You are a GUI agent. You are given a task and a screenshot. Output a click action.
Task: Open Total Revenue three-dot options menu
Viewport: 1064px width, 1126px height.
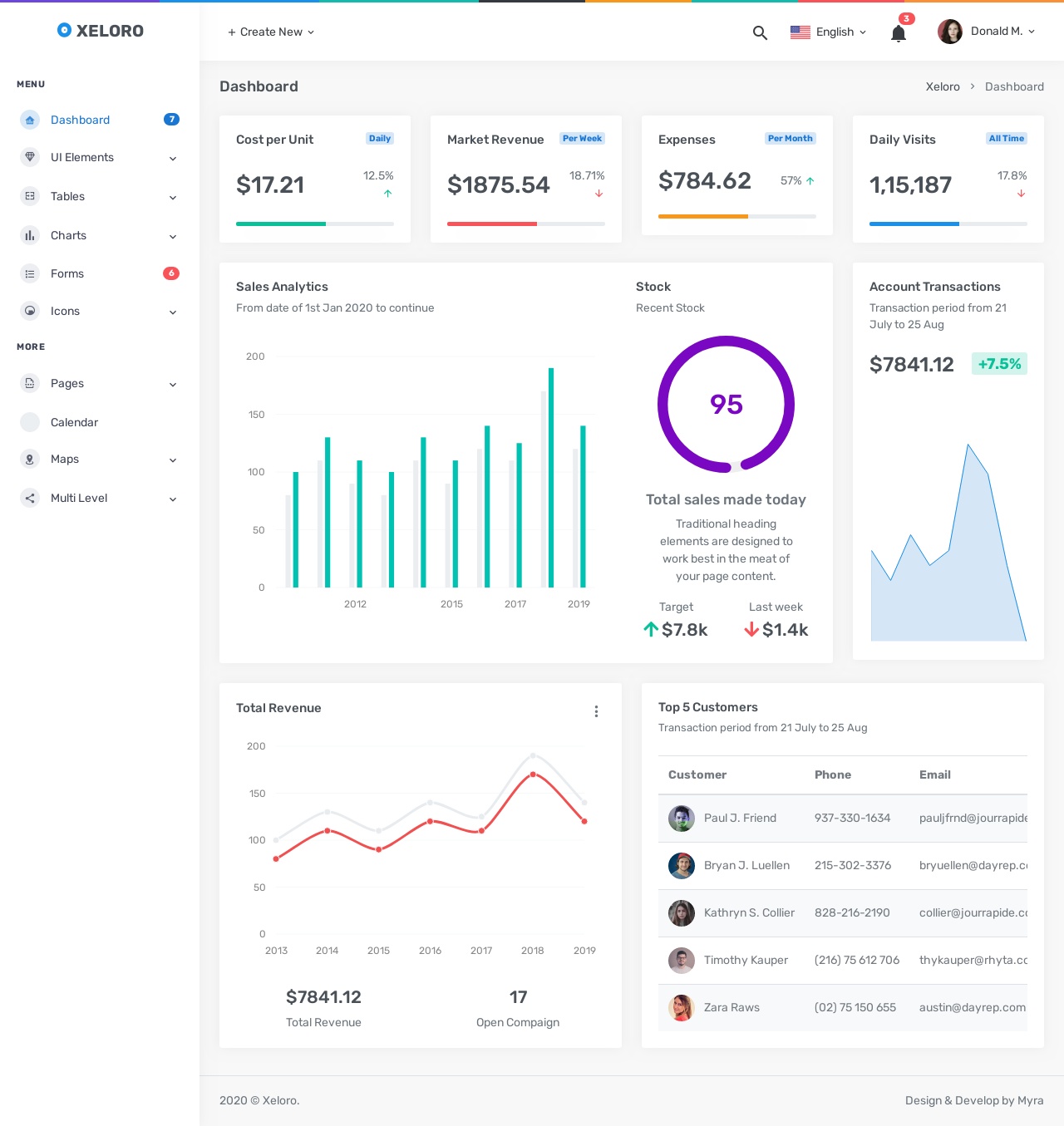click(596, 711)
